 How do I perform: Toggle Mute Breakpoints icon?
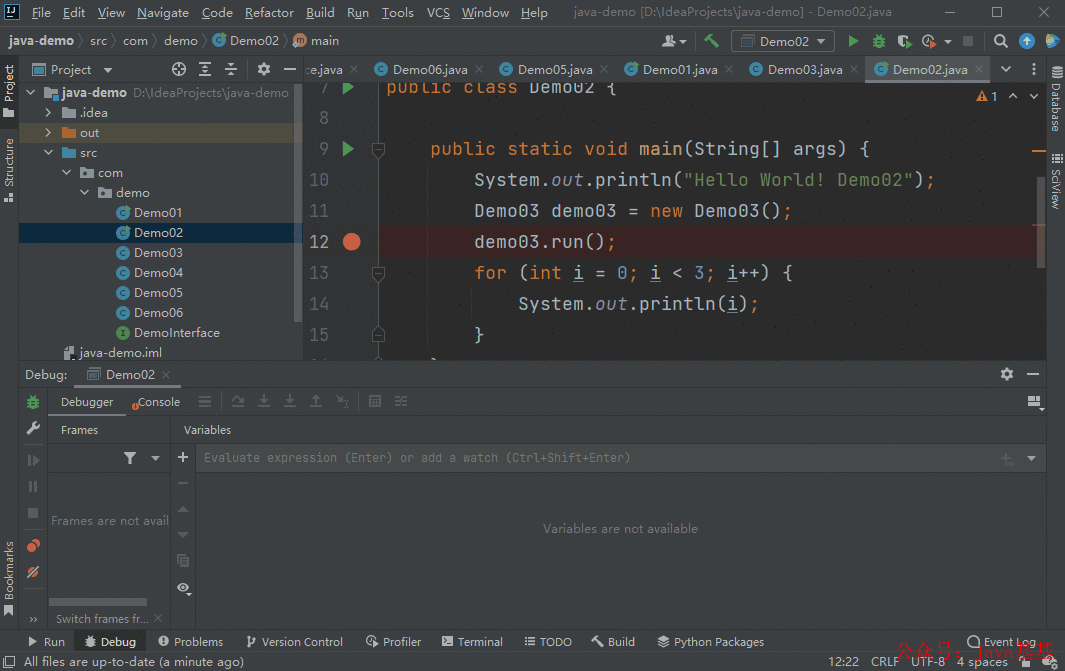tap(33, 573)
